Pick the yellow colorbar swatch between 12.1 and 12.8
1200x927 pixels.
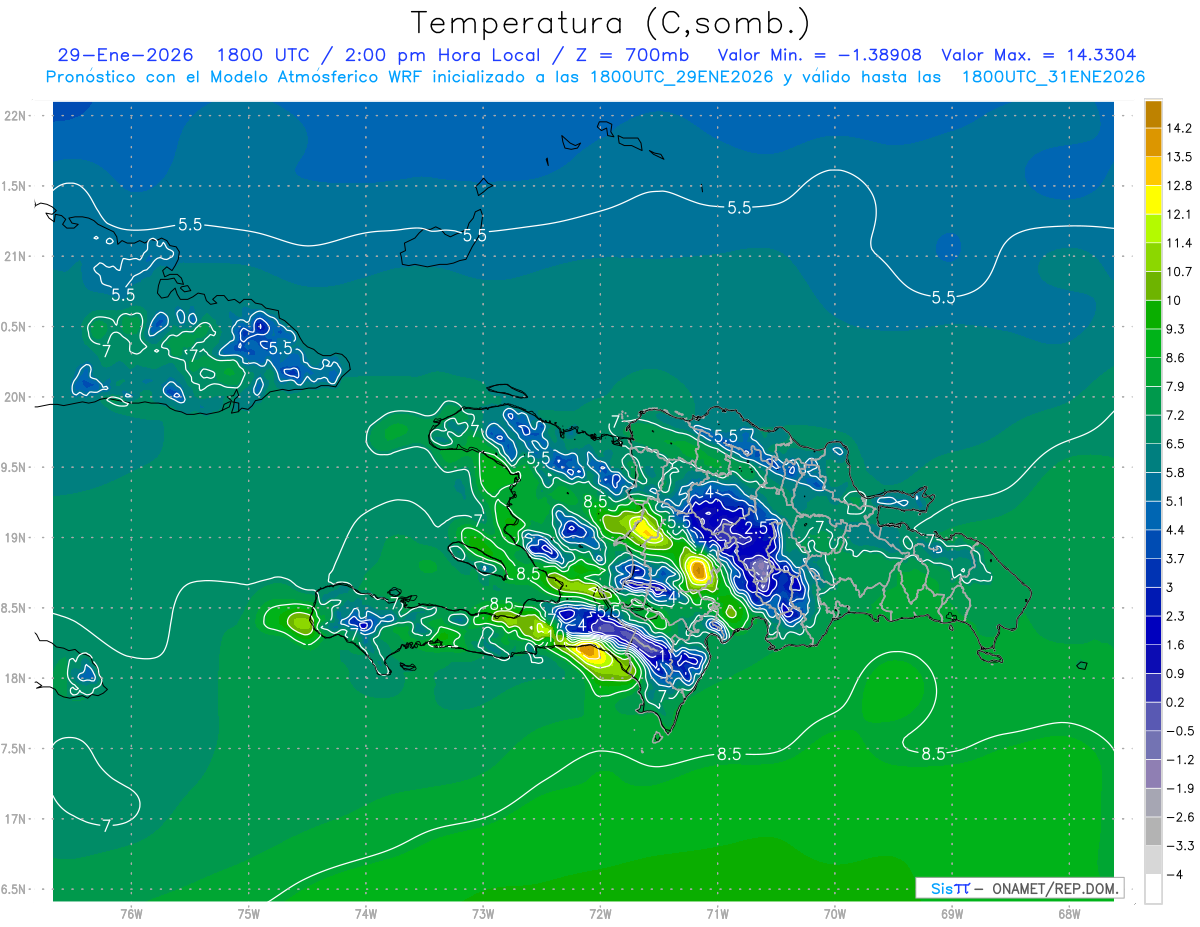[1153, 200]
